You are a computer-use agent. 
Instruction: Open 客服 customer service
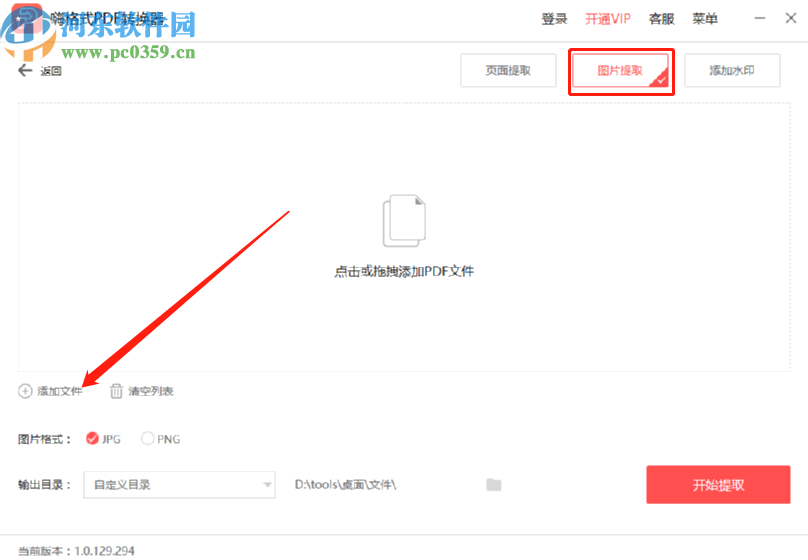[662, 19]
